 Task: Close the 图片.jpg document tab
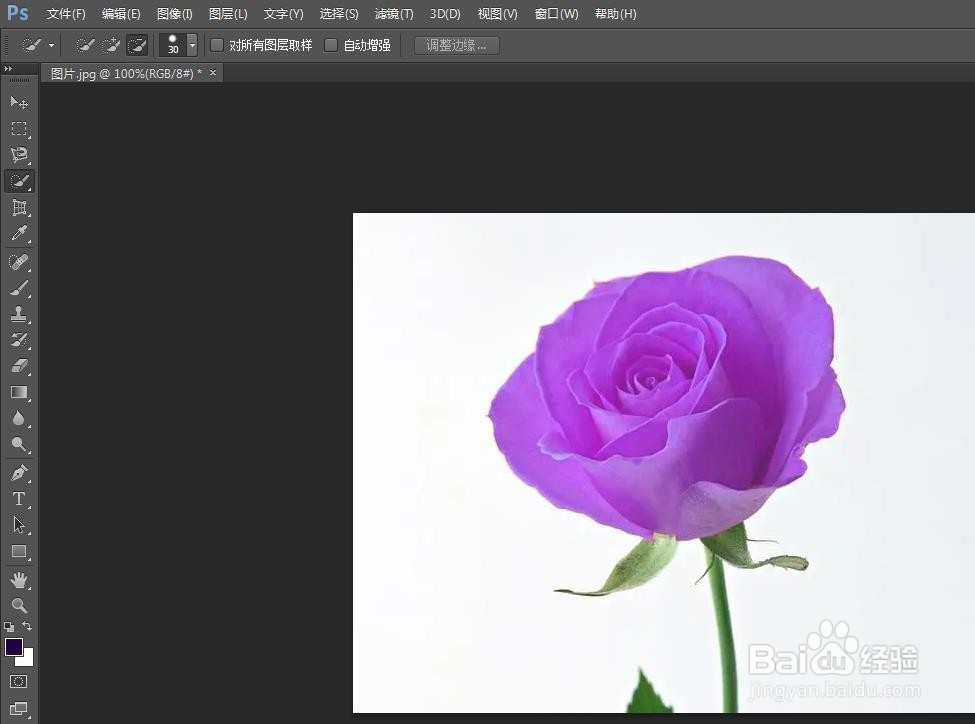pos(213,73)
